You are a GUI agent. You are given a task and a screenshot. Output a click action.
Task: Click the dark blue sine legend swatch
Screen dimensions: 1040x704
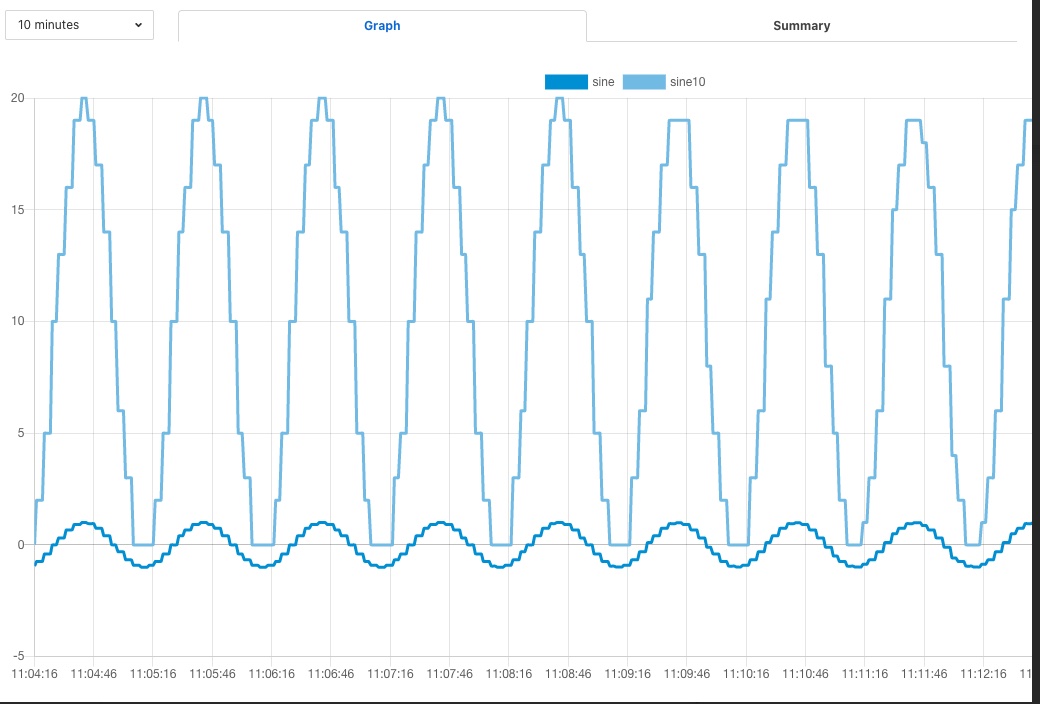point(566,82)
